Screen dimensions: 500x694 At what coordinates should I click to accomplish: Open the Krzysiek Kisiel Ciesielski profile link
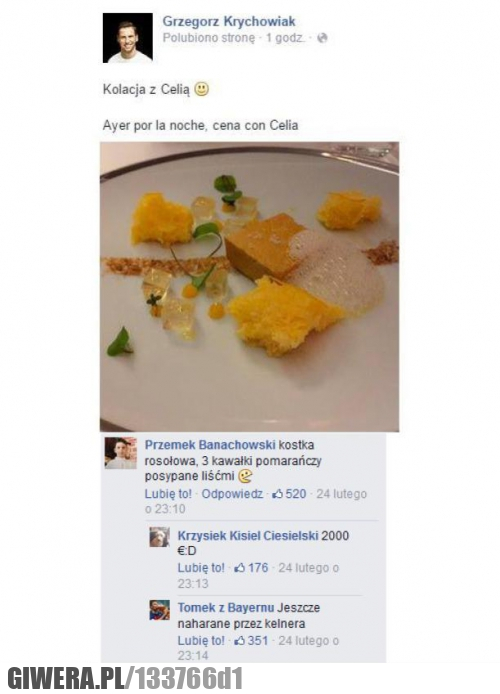(x=248, y=536)
